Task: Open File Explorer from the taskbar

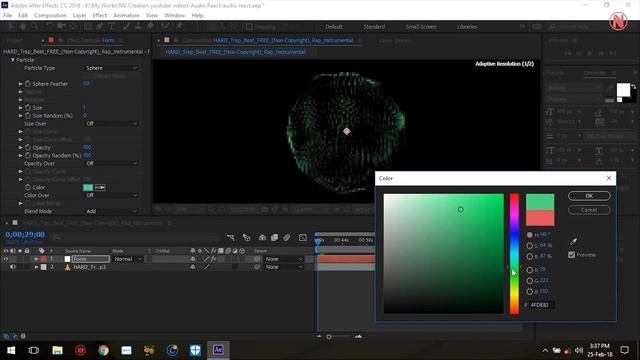Action: 58,350
